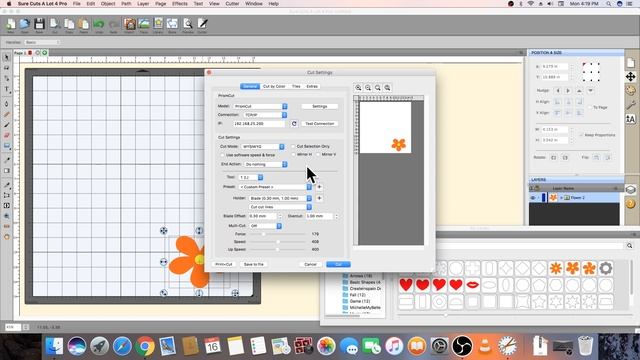Toggle To Page alignment checkbox
Viewport: 640px width, 360px height.
(x=590, y=107)
